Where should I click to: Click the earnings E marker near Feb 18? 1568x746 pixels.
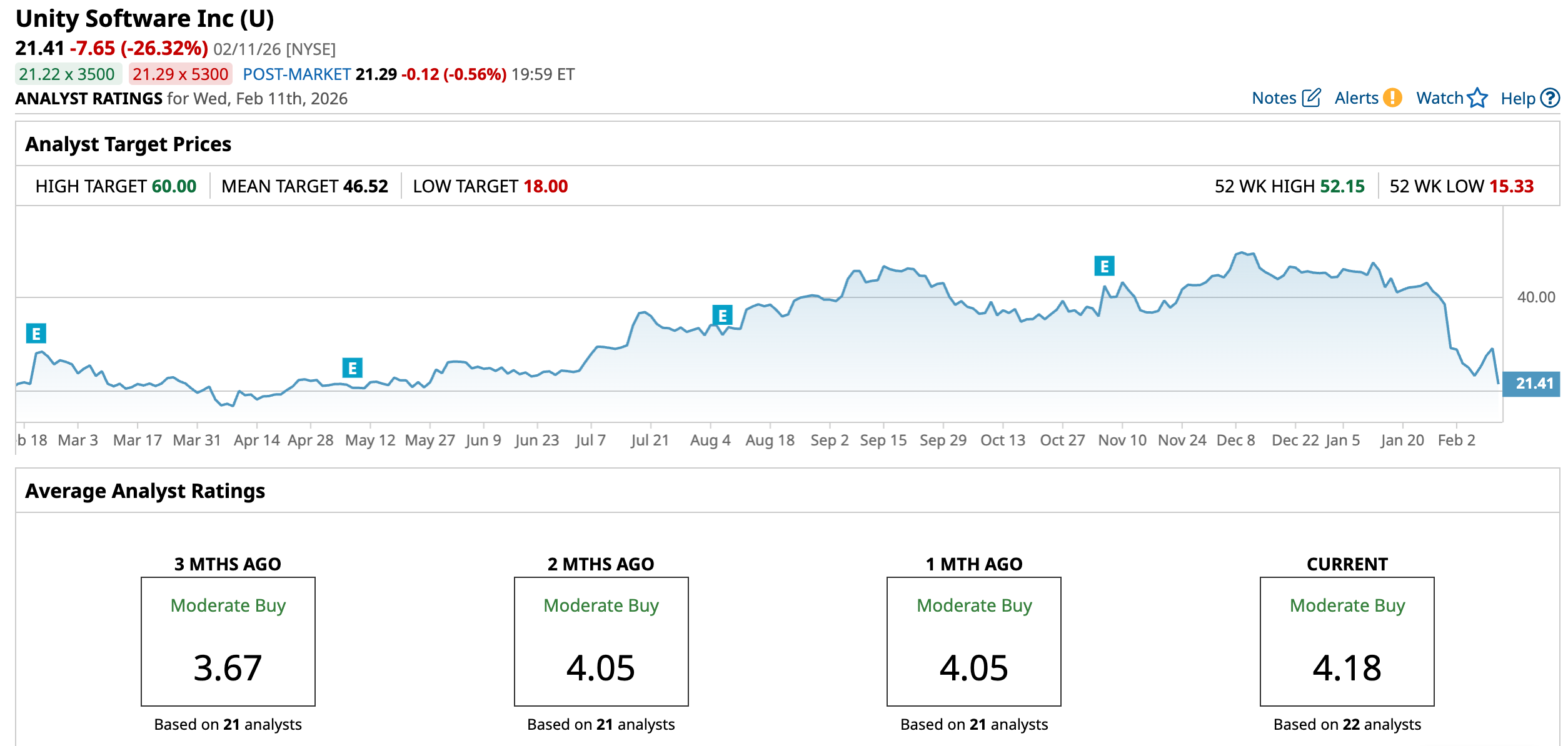36,334
